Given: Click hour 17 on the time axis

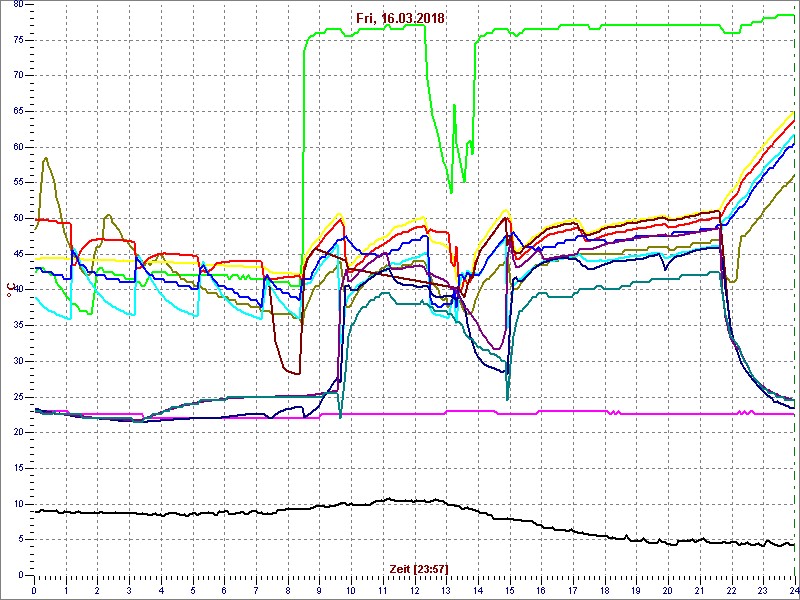Looking at the screenshot, I should [x=572, y=588].
